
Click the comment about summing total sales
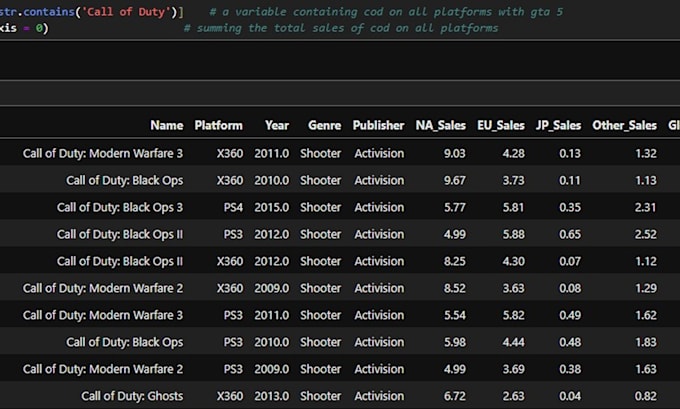click(341, 28)
